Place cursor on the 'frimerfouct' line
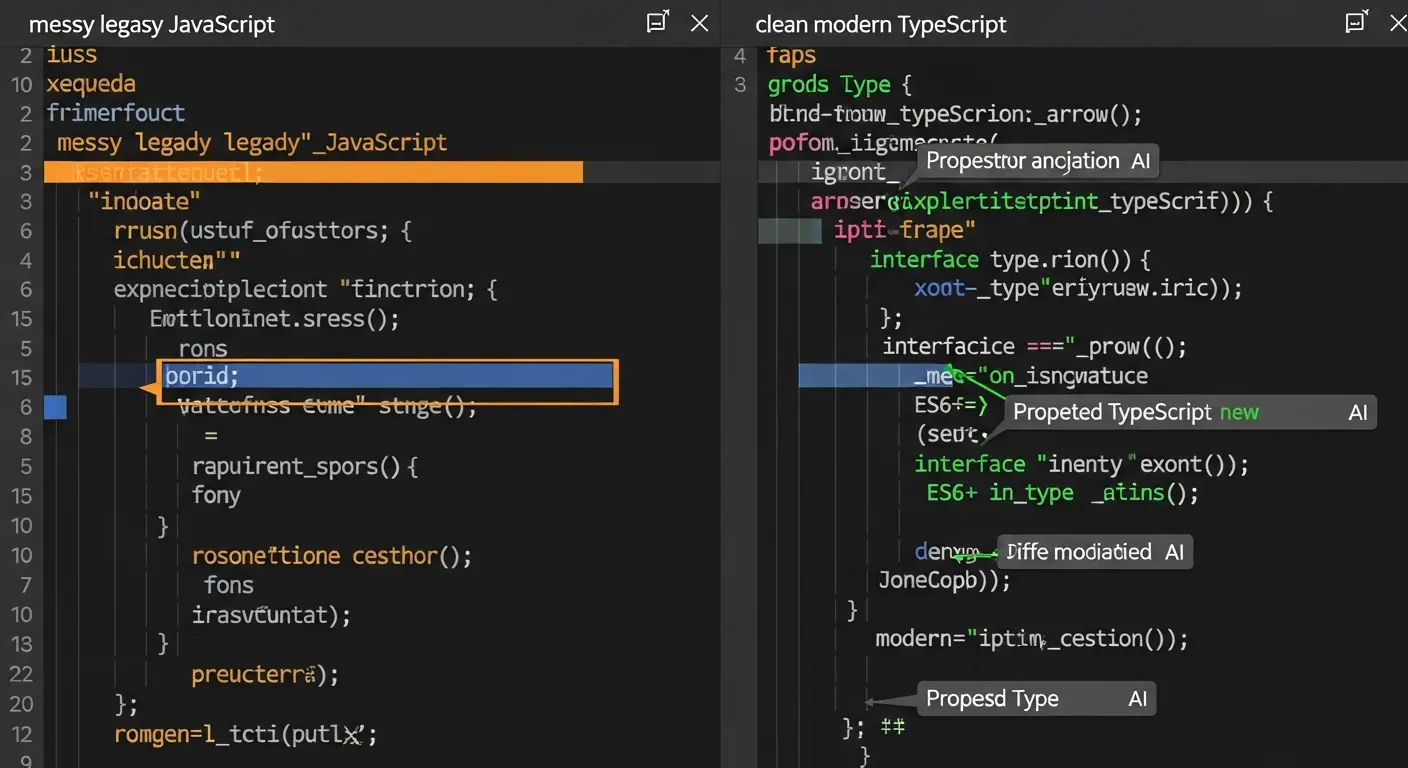Viewport: 1408px width, 768px height. [x=115, y=113]
